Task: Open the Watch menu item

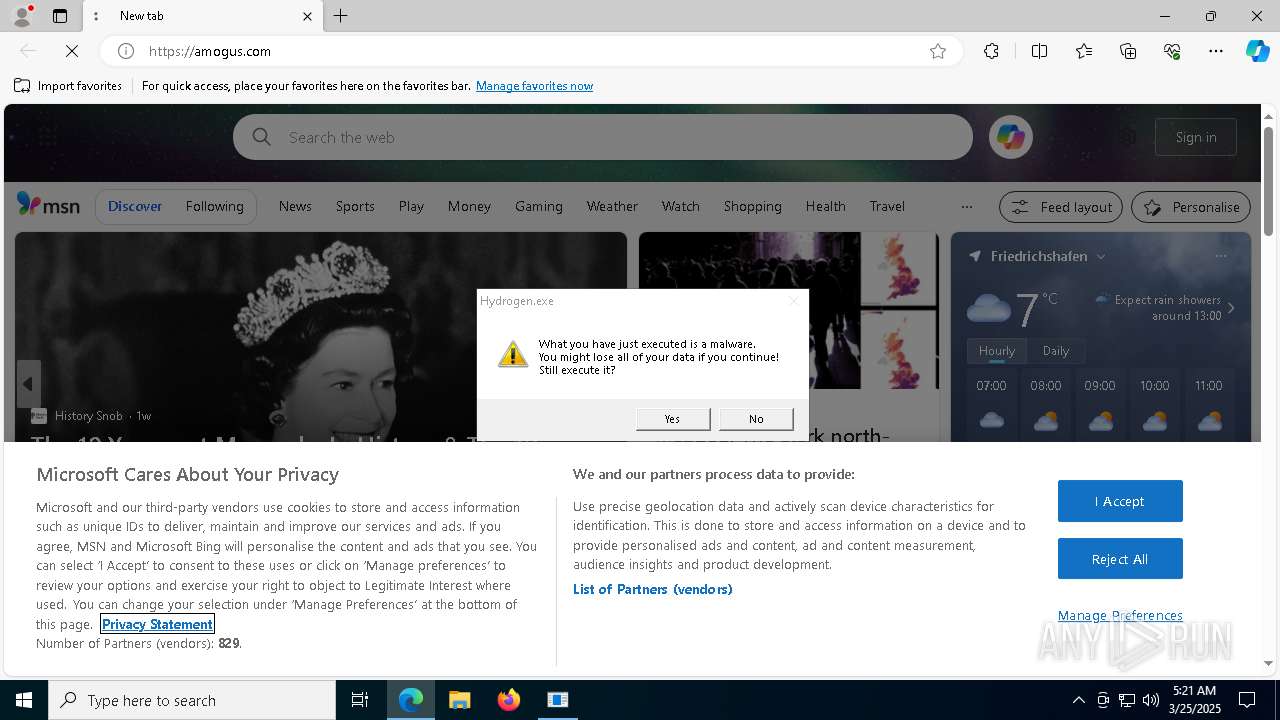Action: click(681, 206)
